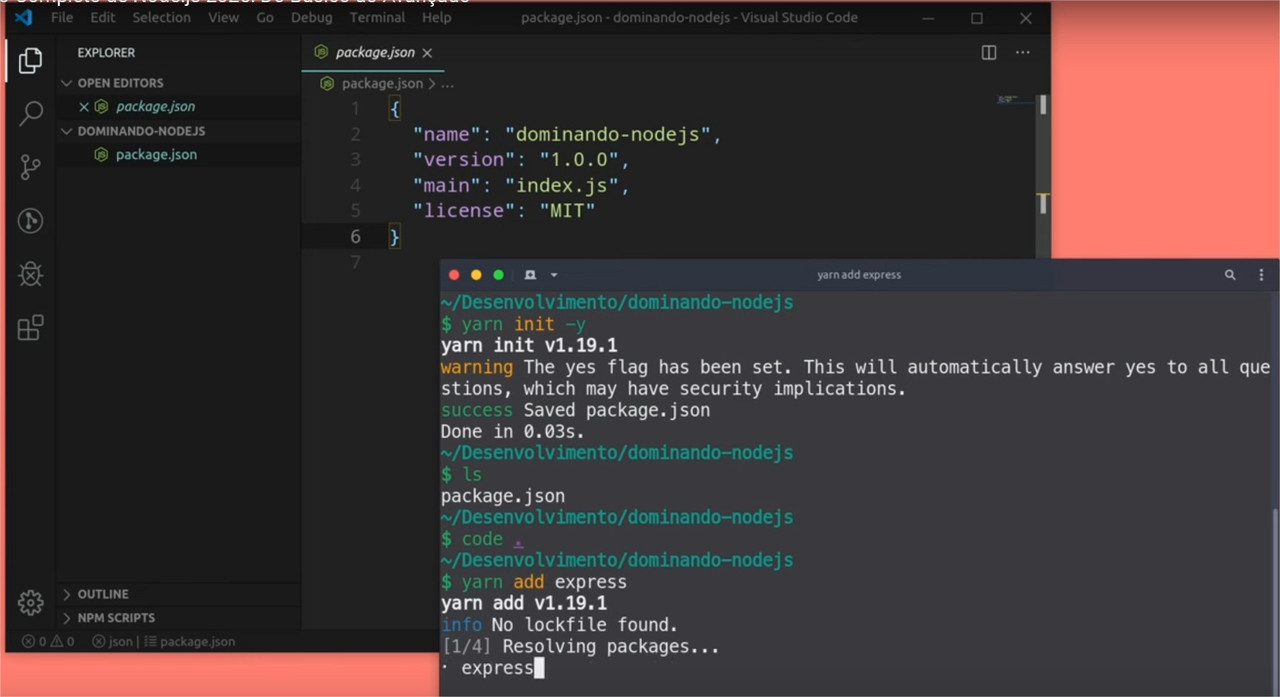Open the Debug view in activity bar

[30, 274]
